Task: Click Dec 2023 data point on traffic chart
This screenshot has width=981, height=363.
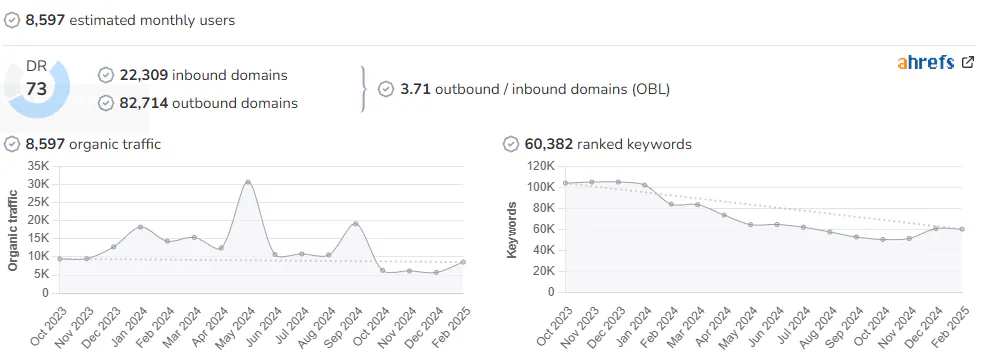Action: click(113, 247)
